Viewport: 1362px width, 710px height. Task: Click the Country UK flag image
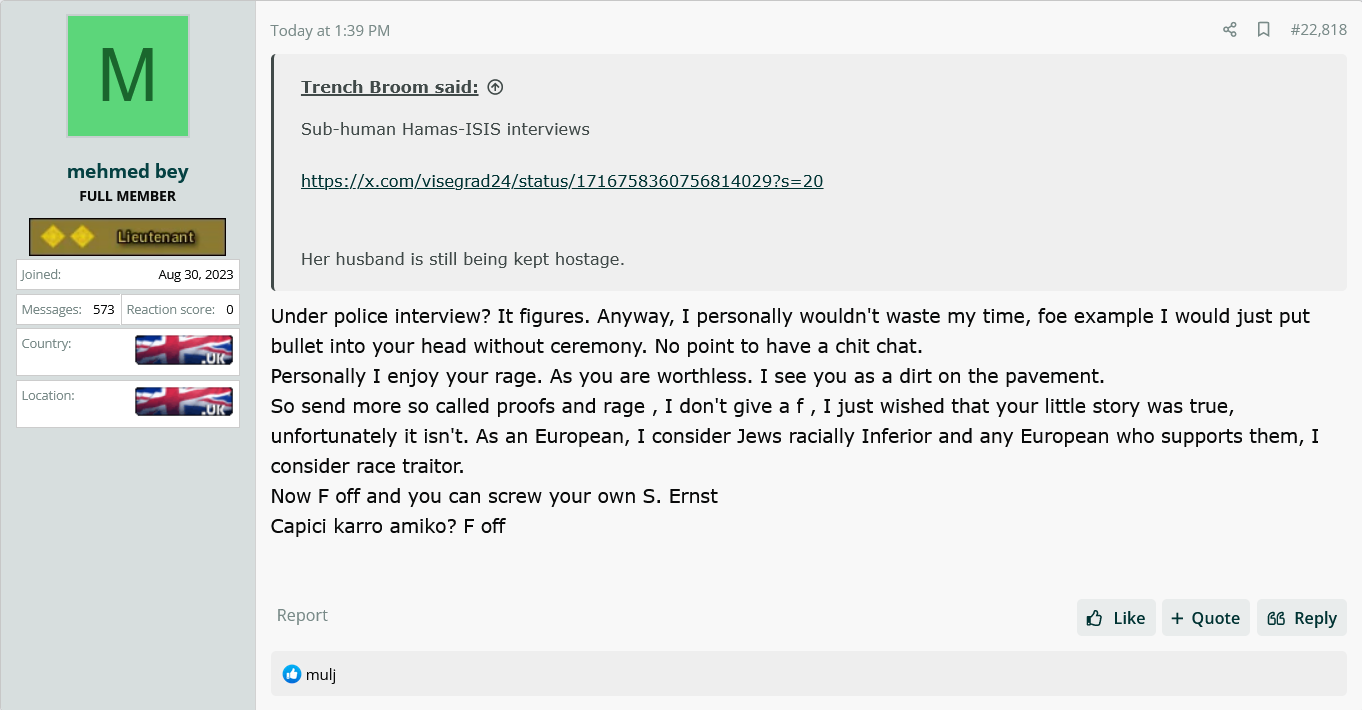[x=184, y=350]
